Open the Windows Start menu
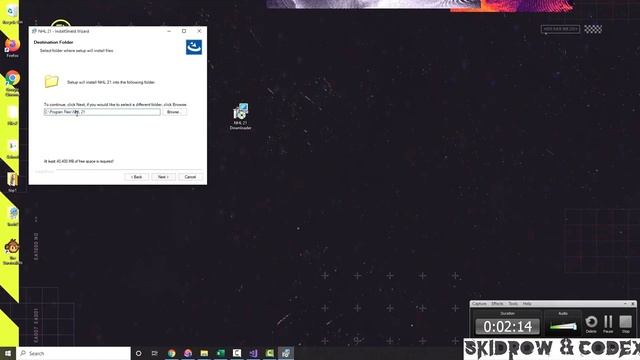The image size is (640, 360). (x=8, y=353)
